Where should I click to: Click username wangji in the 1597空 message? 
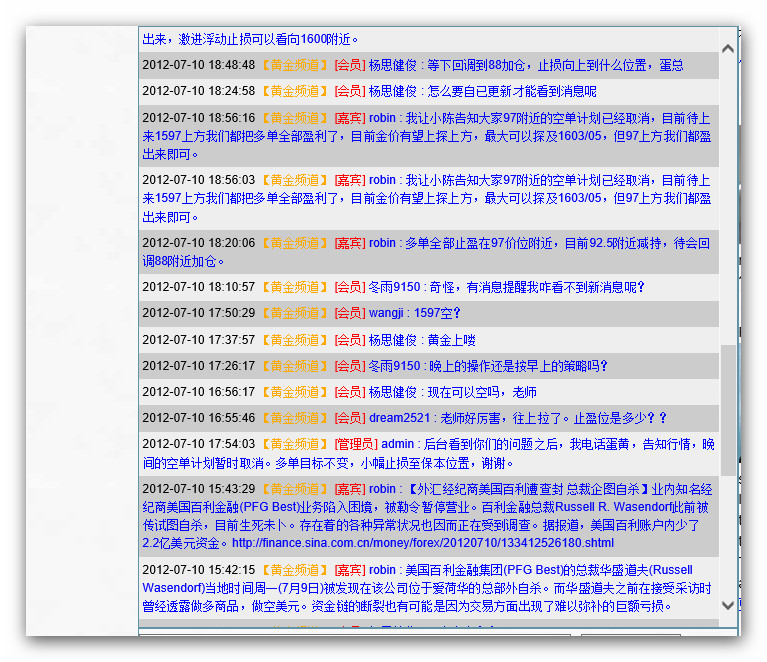(x=386, y=313)
